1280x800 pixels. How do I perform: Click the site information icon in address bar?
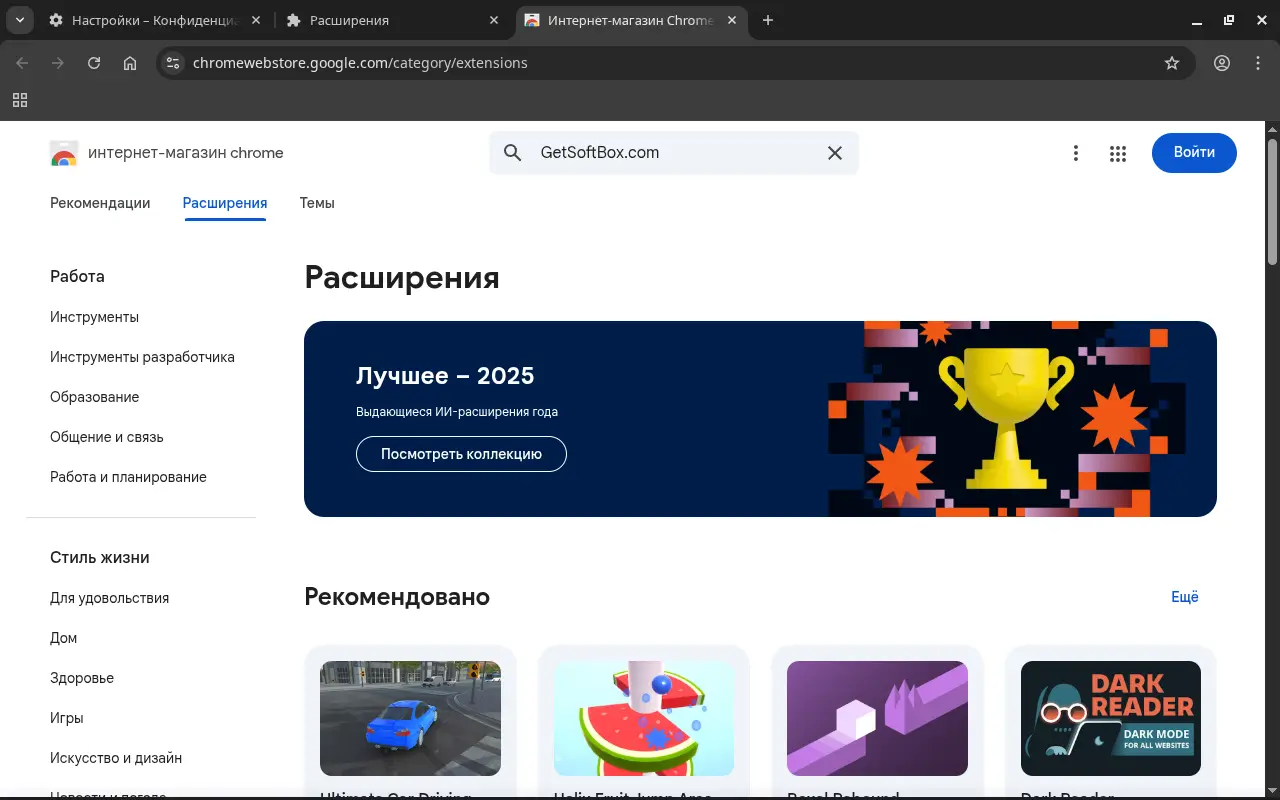click(x=173, y=63)
